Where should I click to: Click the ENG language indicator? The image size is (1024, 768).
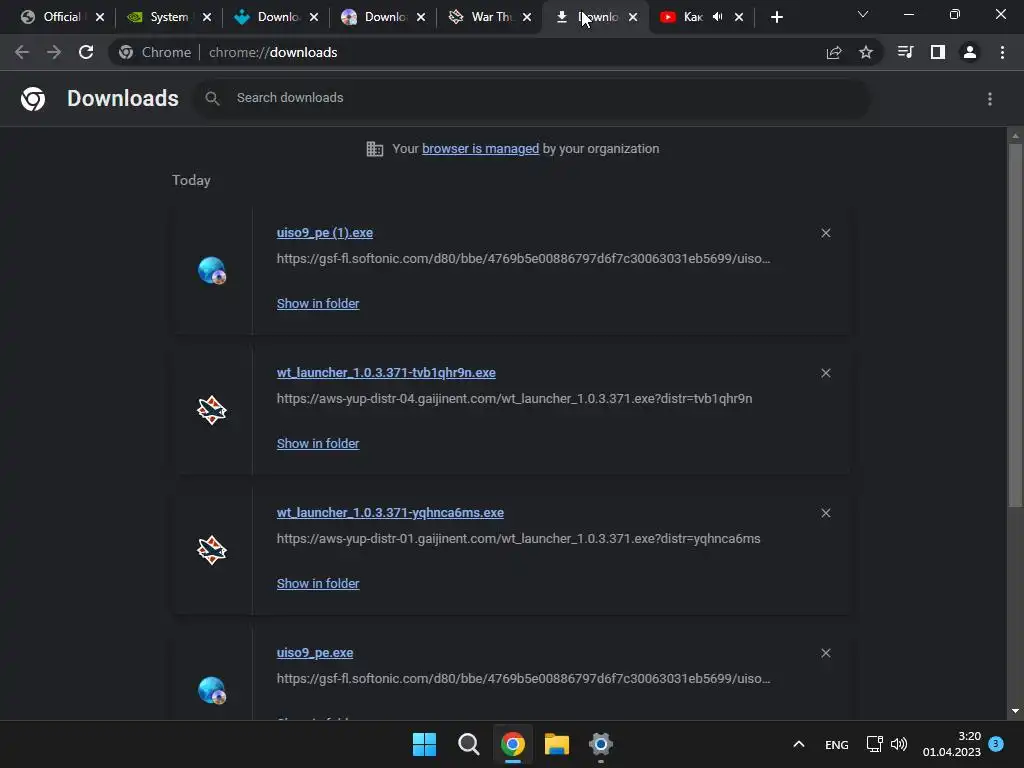pos(837,745)
